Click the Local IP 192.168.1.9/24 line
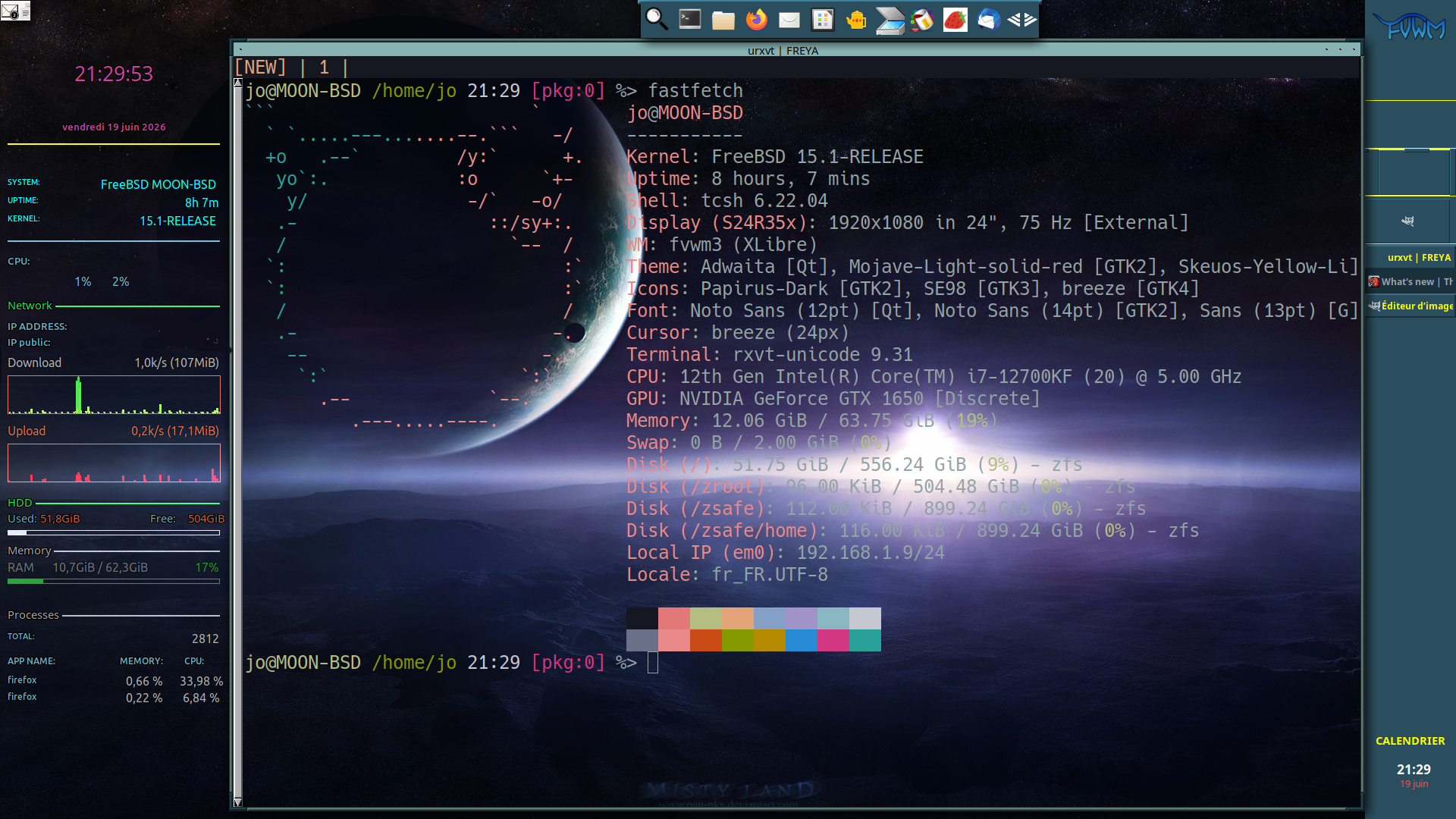Image resolution: width=1456 pixels, height=819 pixels. (786, 553)
